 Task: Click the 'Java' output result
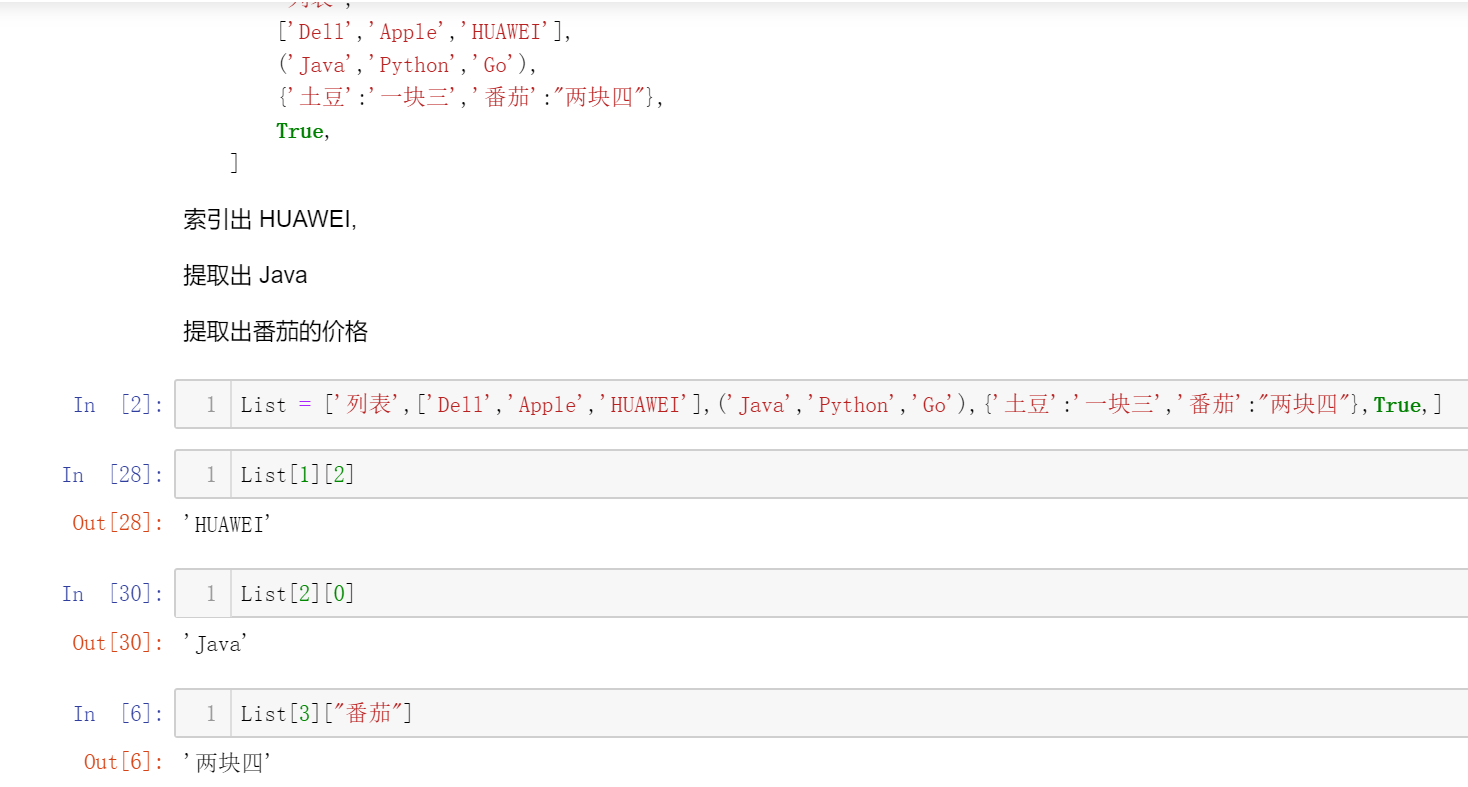point(215,644)
